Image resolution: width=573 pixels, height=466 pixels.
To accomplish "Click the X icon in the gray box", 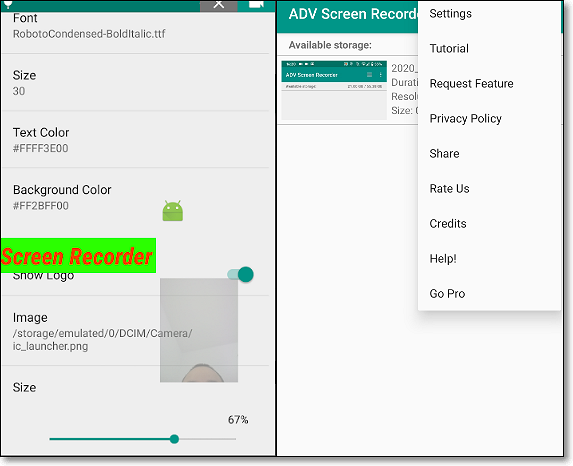I will [219, 5].
